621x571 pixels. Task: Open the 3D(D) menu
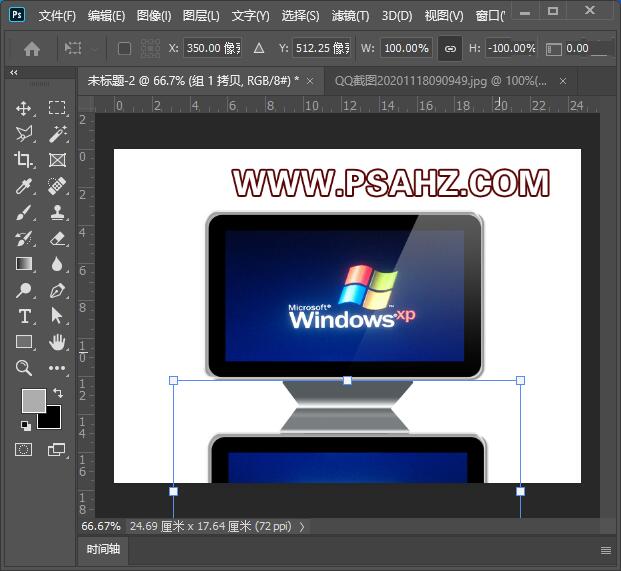click(x=397, y=16)
